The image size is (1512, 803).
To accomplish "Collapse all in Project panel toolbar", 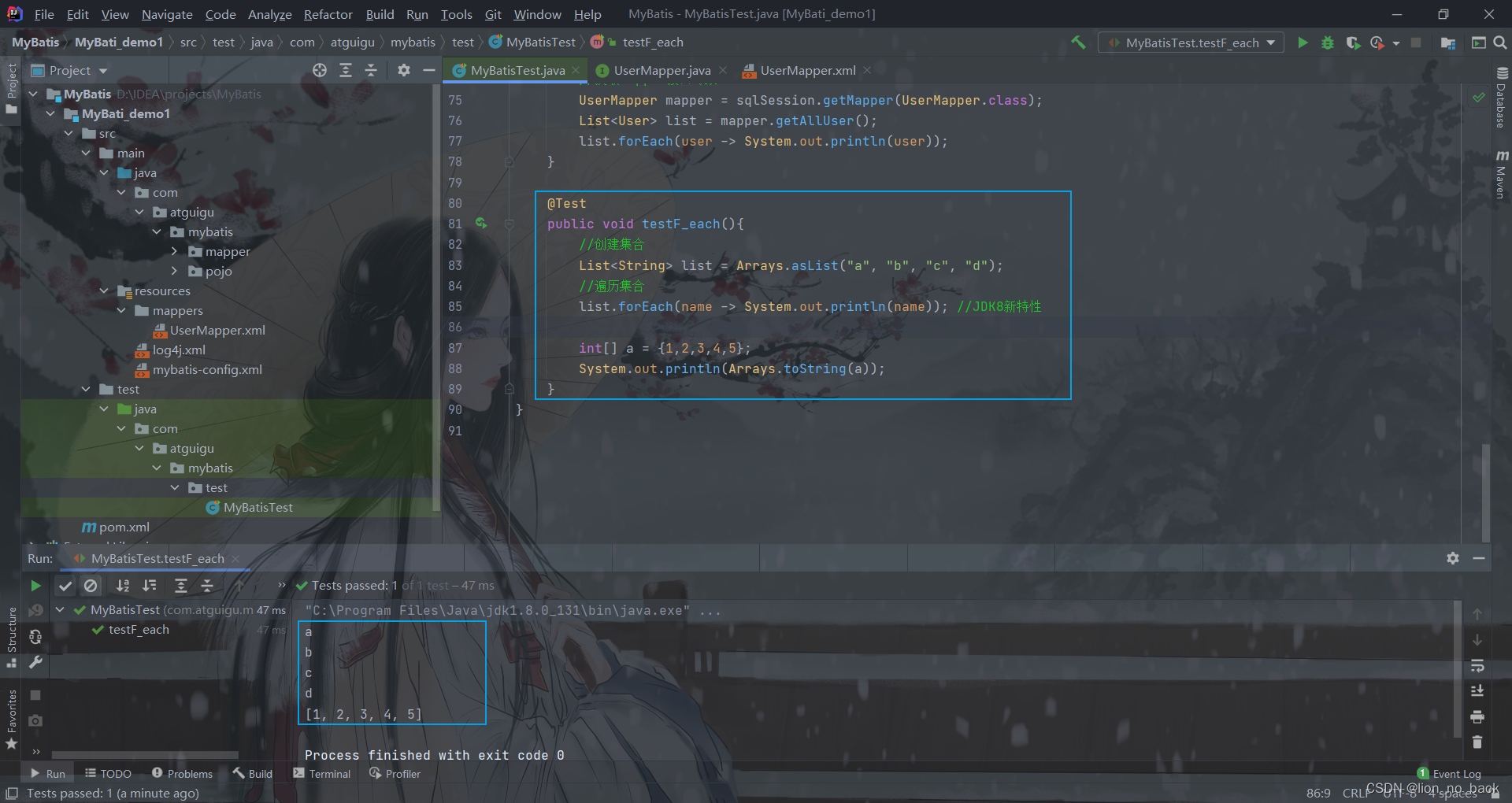I will point(371,70).
